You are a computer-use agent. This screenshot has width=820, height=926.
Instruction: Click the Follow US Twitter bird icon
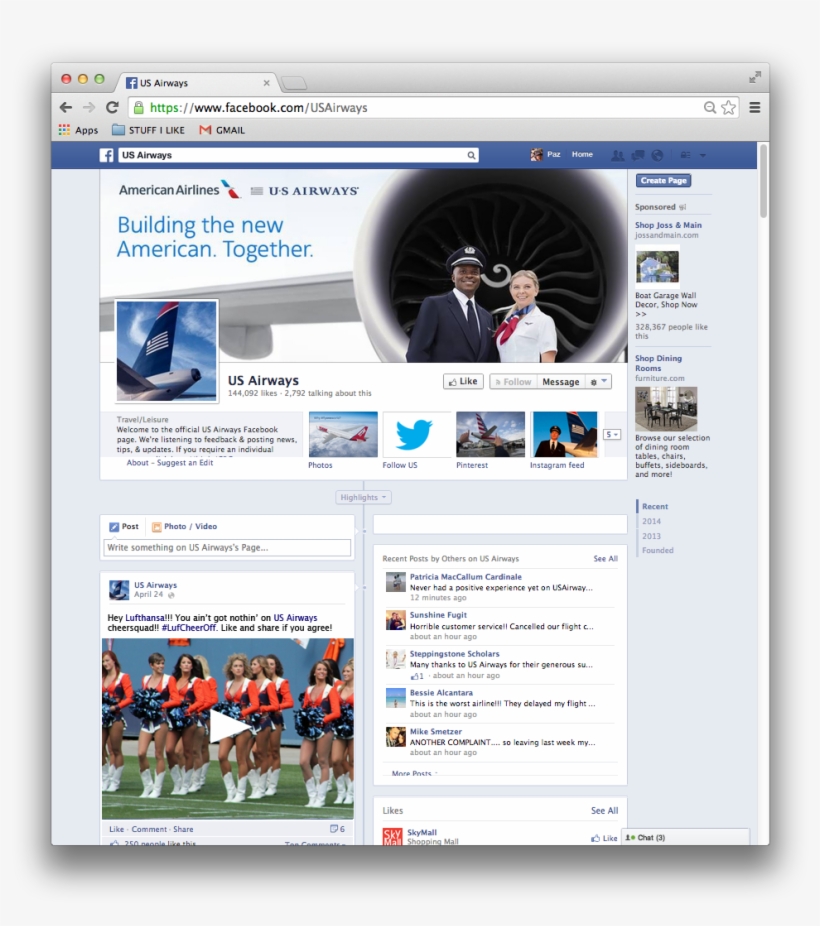pos(416,433)
